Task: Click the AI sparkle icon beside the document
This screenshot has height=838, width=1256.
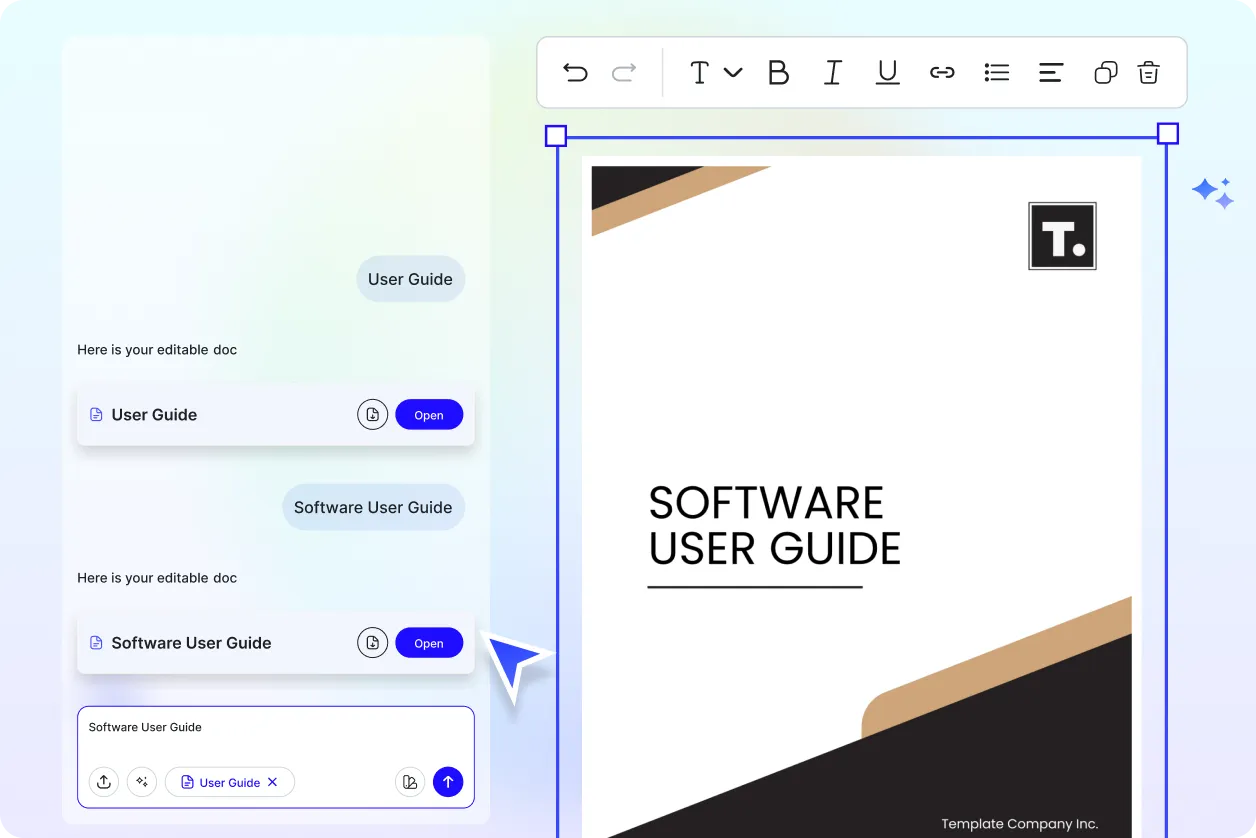Action: [1213, 193]
